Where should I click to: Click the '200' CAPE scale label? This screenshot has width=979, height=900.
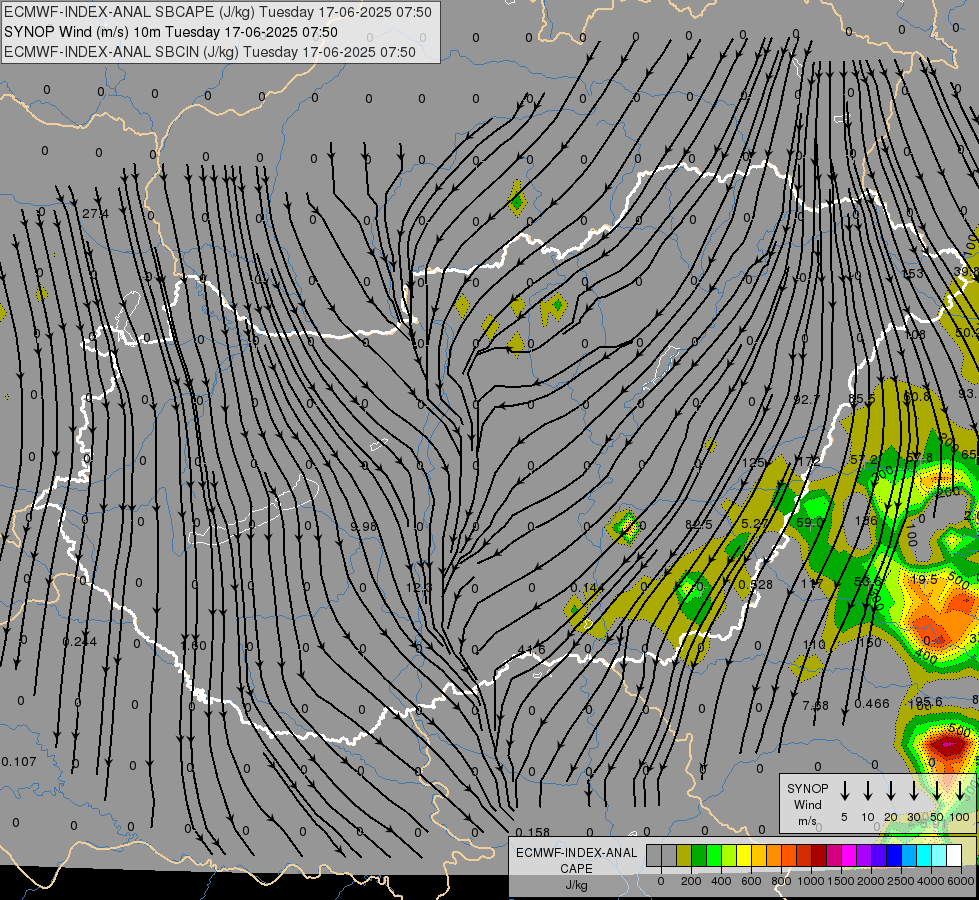(691, 881)
